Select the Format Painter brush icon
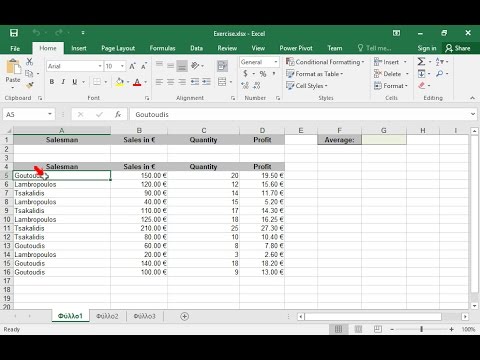The width and height of the screenshot is (480, 360). coord(30,85)
